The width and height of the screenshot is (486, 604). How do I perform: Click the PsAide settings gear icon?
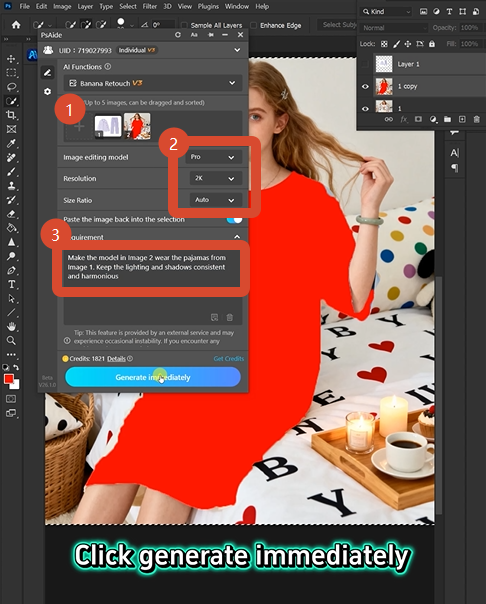[47, 92]
